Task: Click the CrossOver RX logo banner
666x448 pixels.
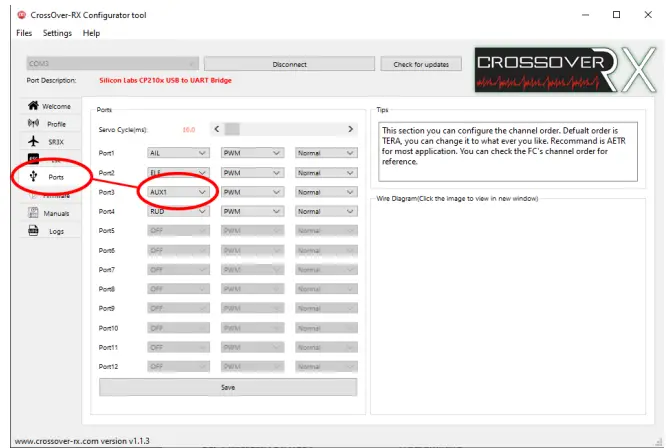Action: (x=565, y=70)
